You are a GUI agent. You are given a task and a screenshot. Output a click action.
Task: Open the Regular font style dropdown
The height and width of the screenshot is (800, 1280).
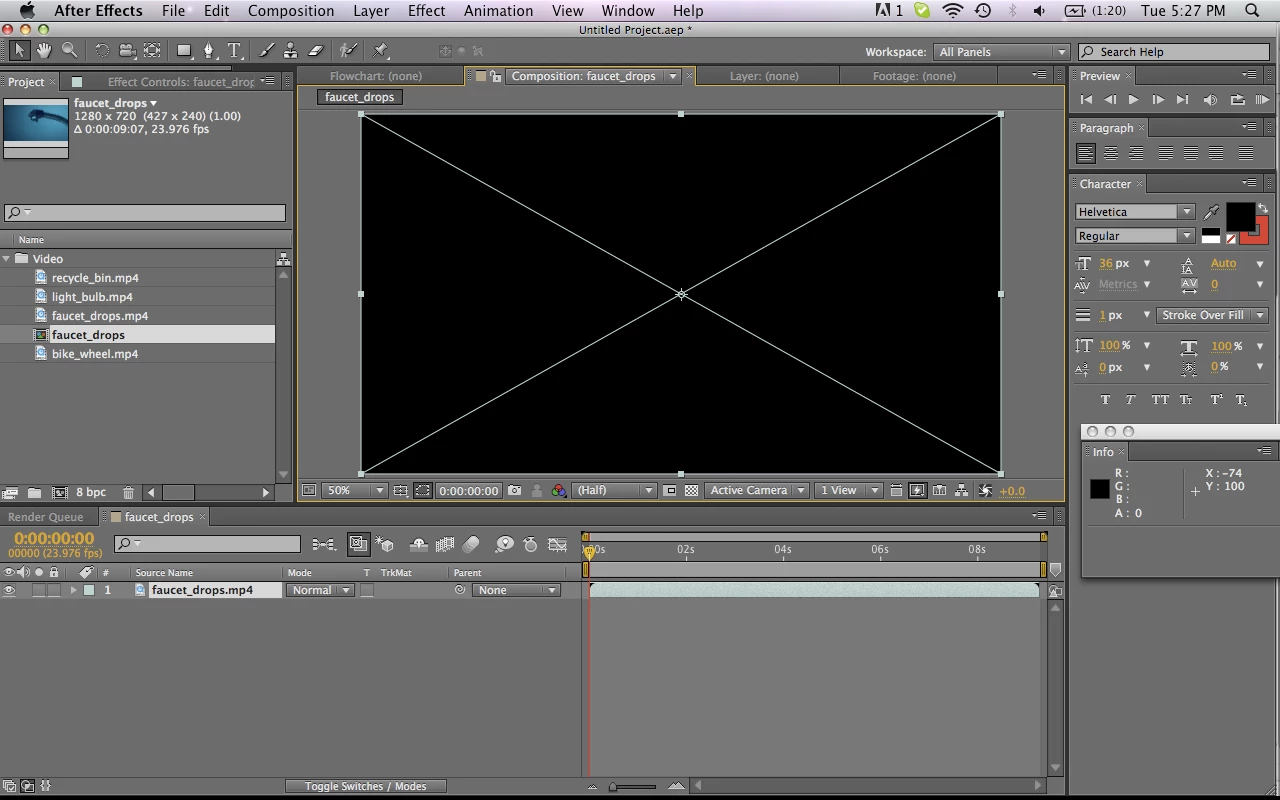point(1135,236)
